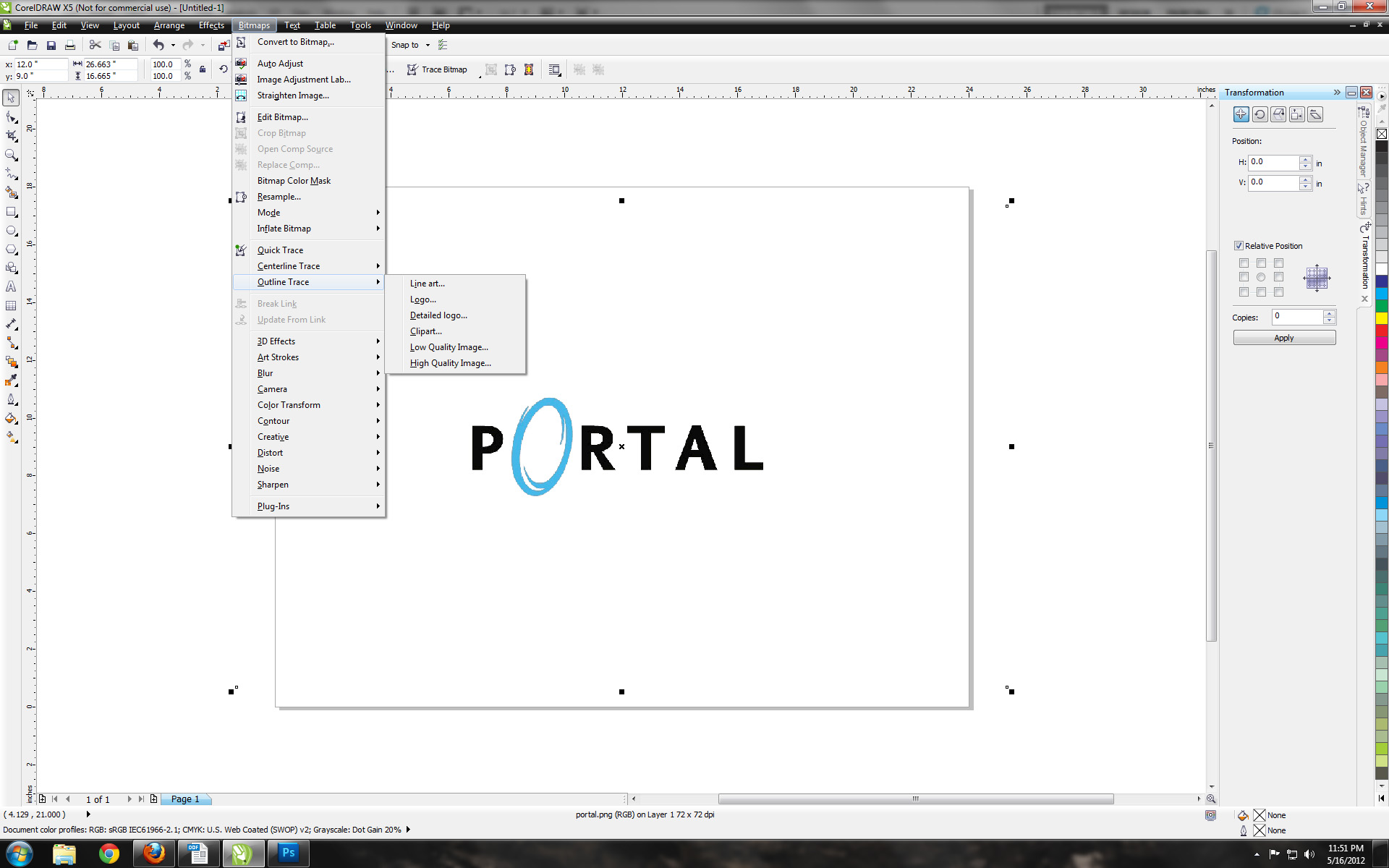Choose Detailed logo trace option
This screenshot has width=1389, height=868.
(455, 315)
